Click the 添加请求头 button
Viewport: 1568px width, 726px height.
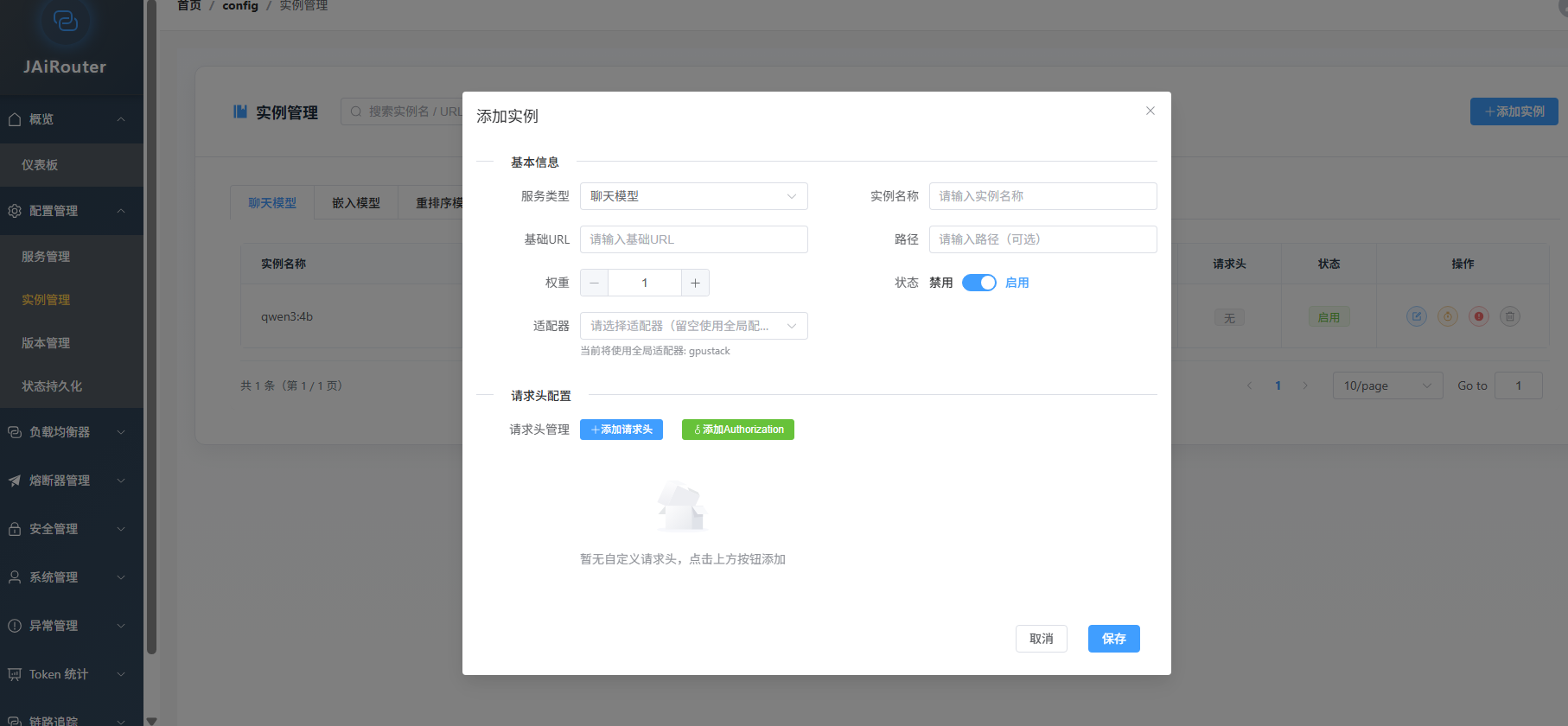tap(621, 430)
